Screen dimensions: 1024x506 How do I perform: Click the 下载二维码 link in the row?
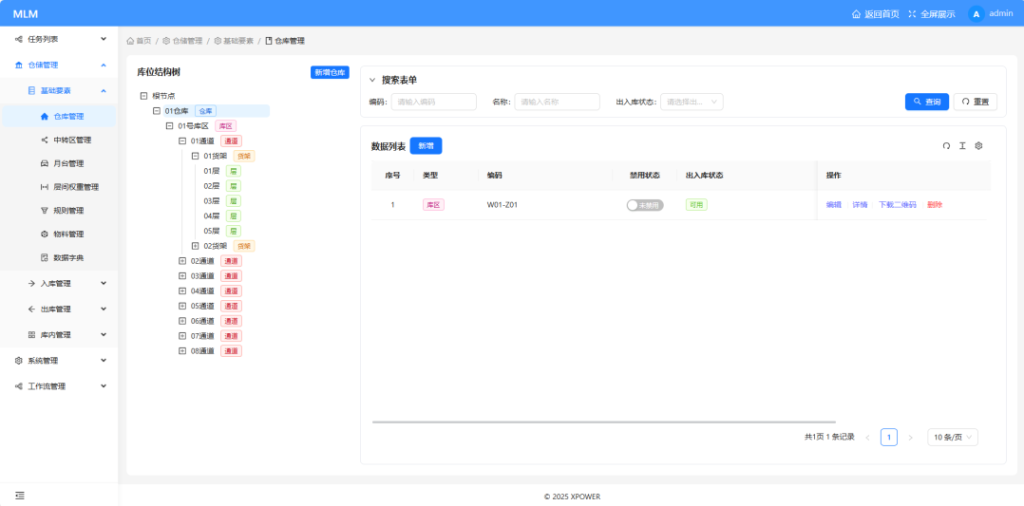(x=897, y=205)
